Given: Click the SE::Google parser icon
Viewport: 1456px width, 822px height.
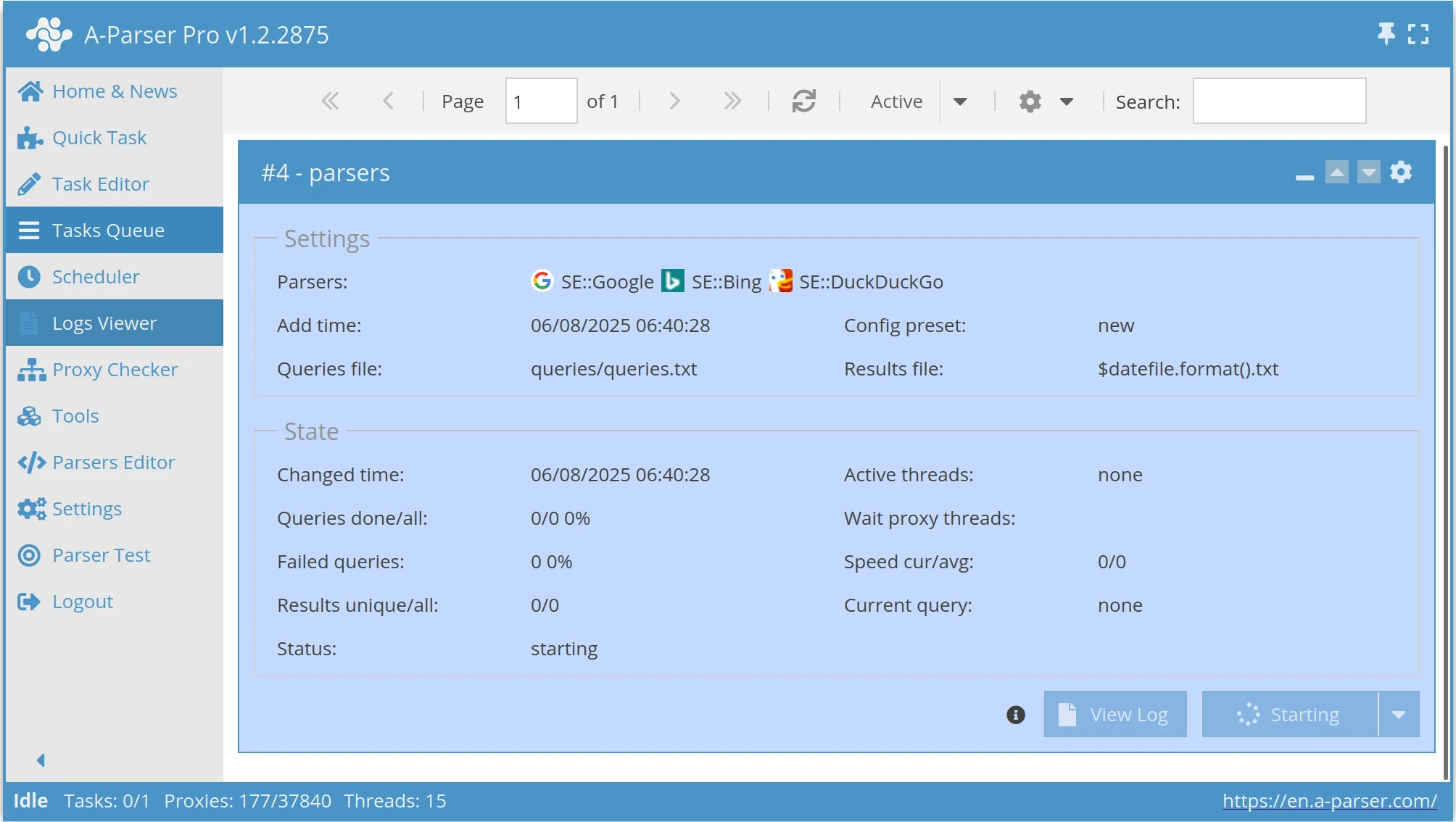Looking at the screenshot, I should tap(542, 281).
